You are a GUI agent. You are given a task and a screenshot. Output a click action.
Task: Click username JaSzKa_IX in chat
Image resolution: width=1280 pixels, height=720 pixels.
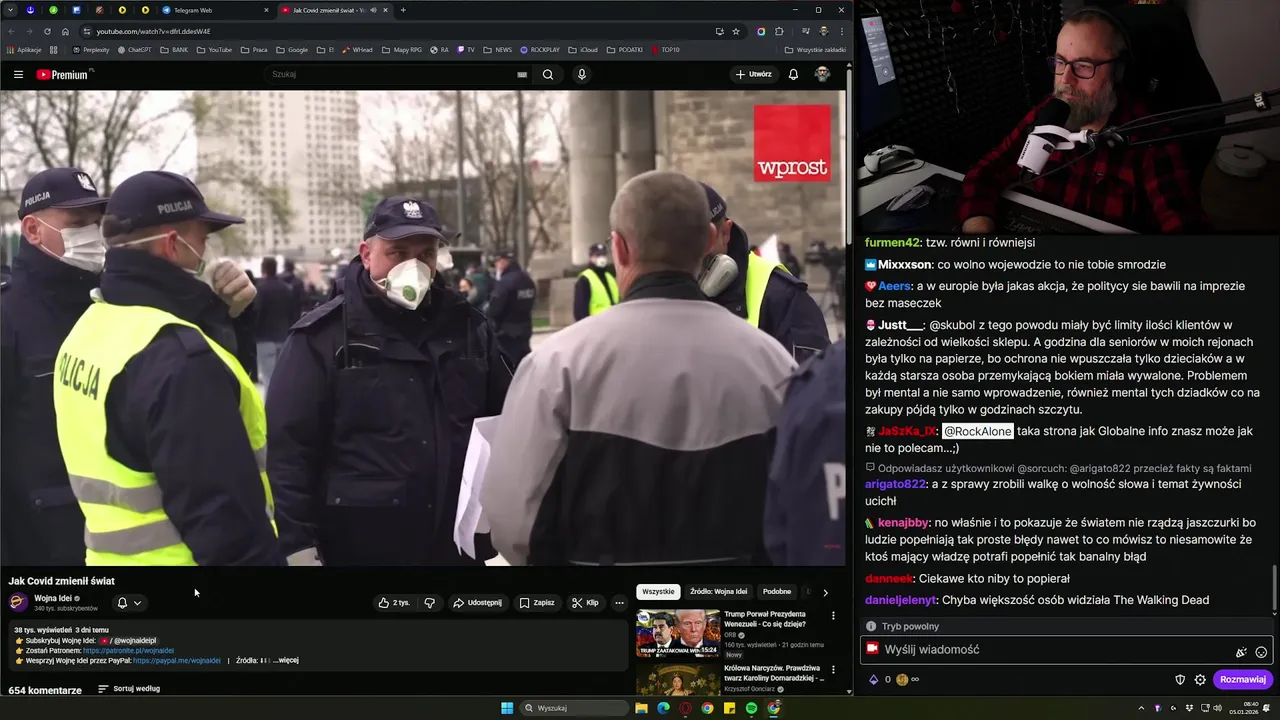click(907, 431)
